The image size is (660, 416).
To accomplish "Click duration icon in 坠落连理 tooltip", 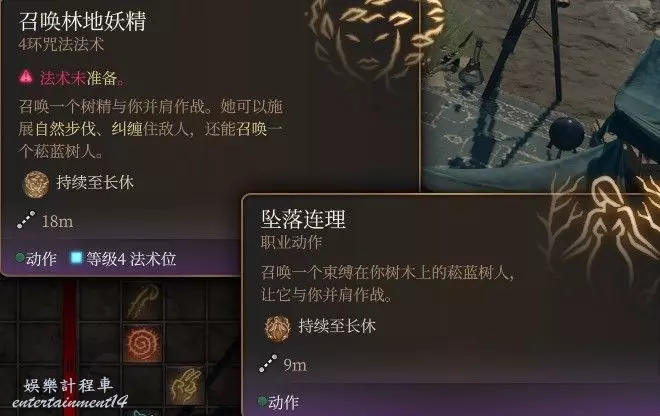I will [x=277, y=327].
